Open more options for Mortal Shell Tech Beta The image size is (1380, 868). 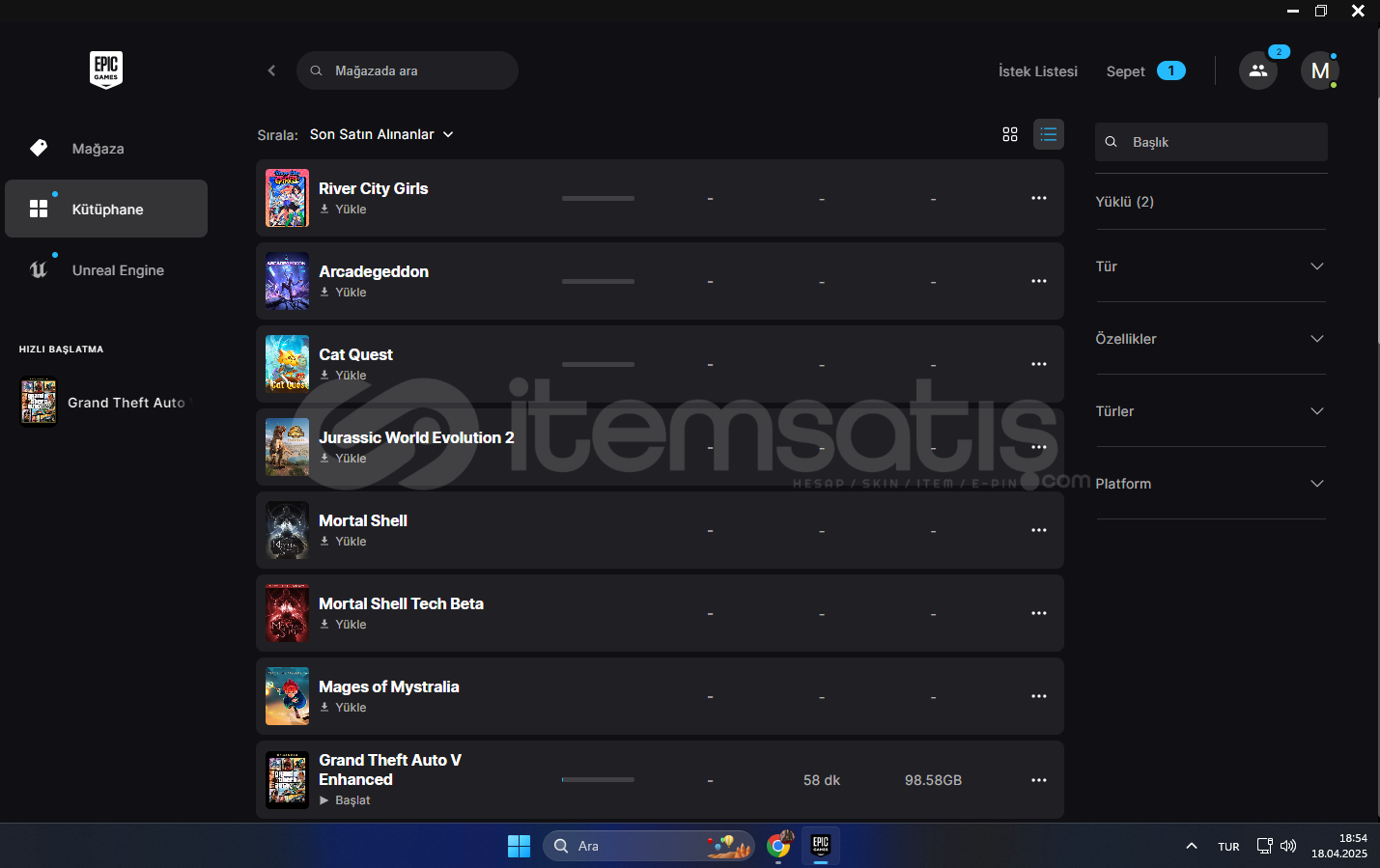pos(1039,613)
